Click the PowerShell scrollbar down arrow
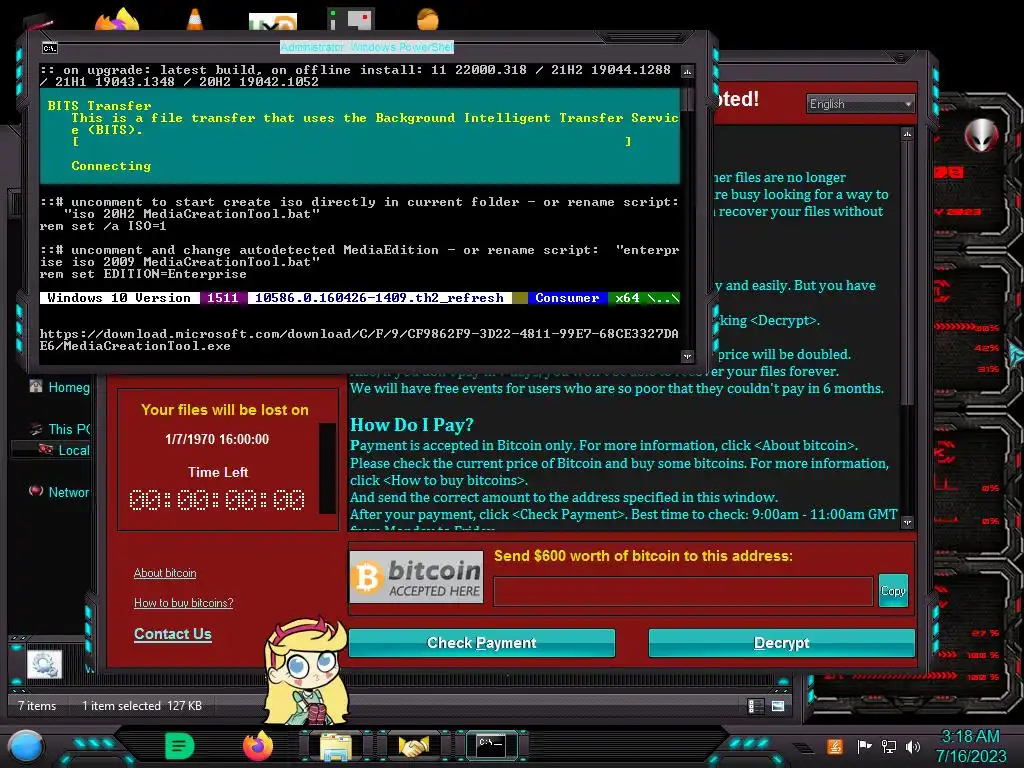Image resolution: width=1024 pixels, height=768 pixels. 687,356
